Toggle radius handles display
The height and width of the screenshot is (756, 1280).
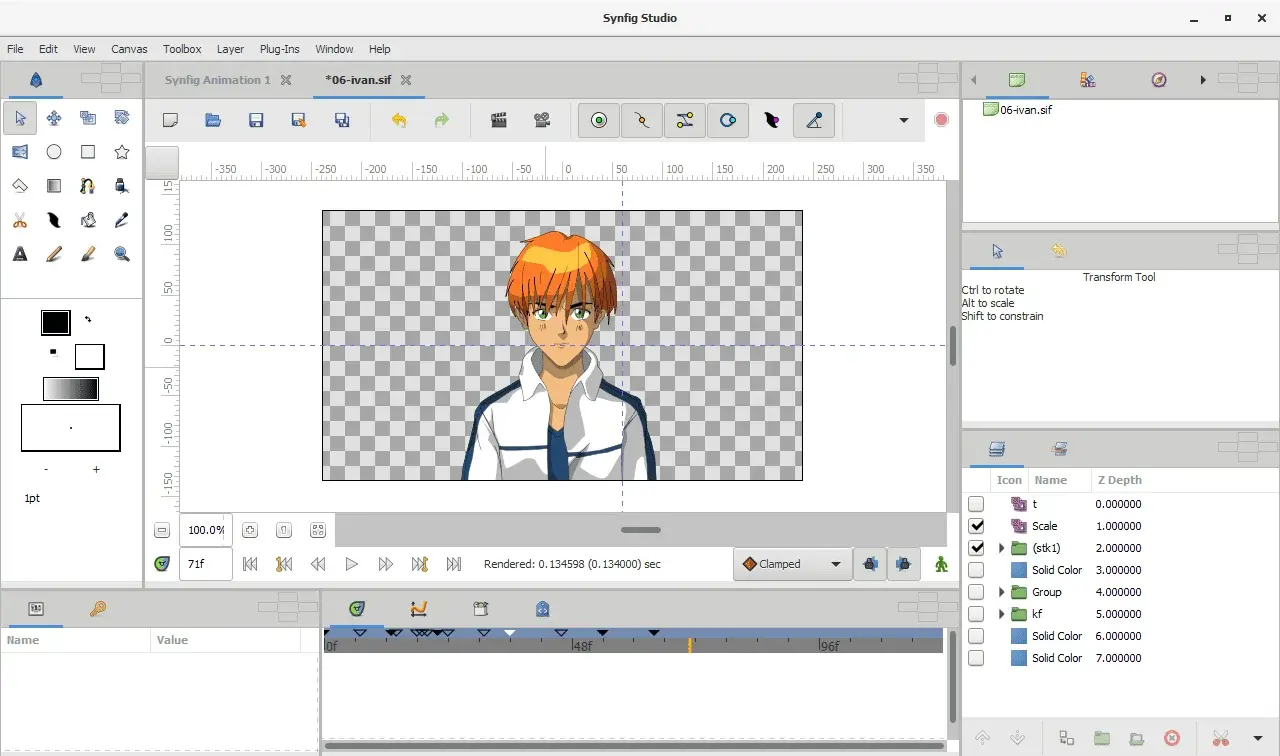[x=728, y=120]
